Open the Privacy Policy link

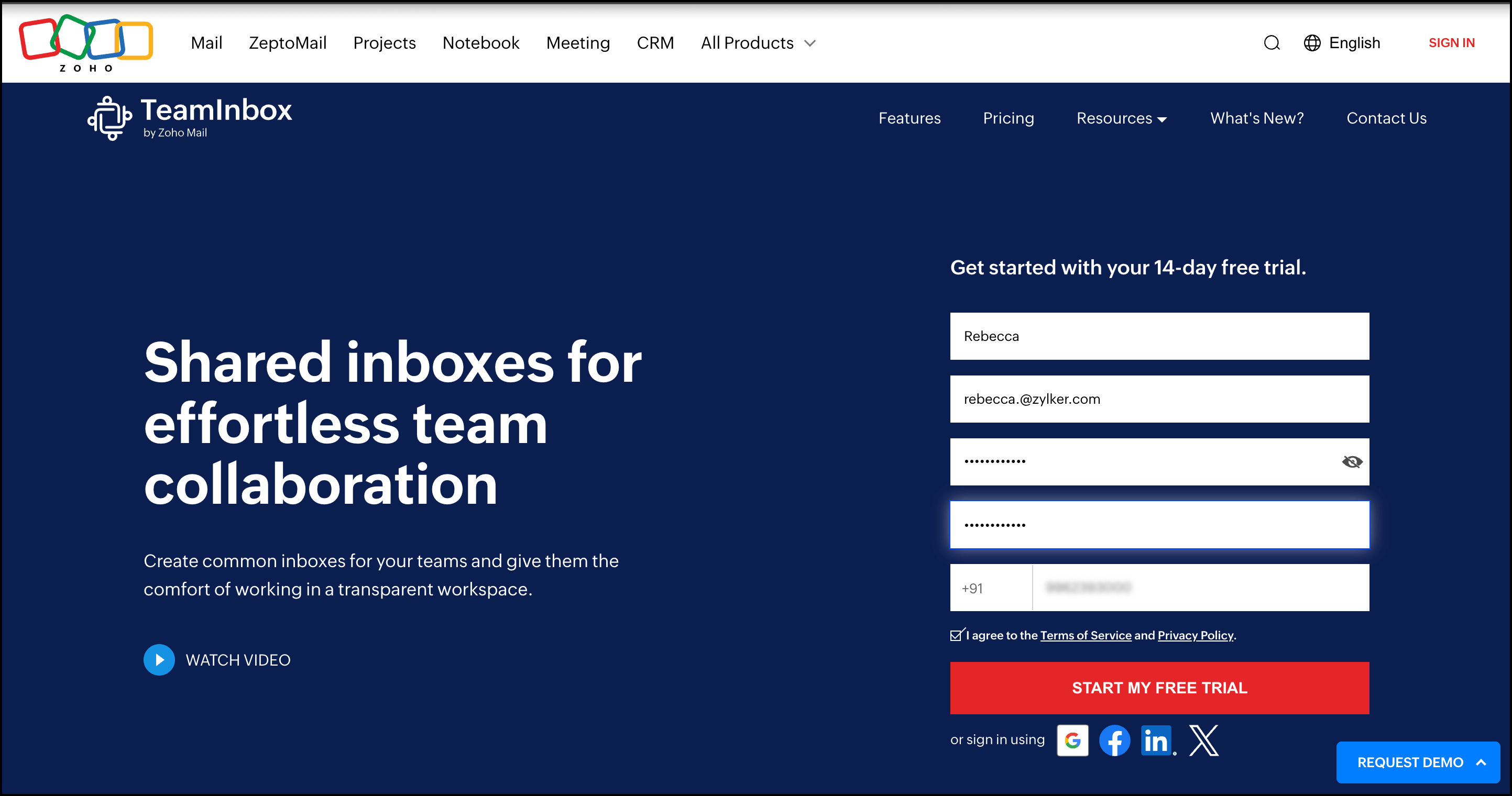point(1195,635)
